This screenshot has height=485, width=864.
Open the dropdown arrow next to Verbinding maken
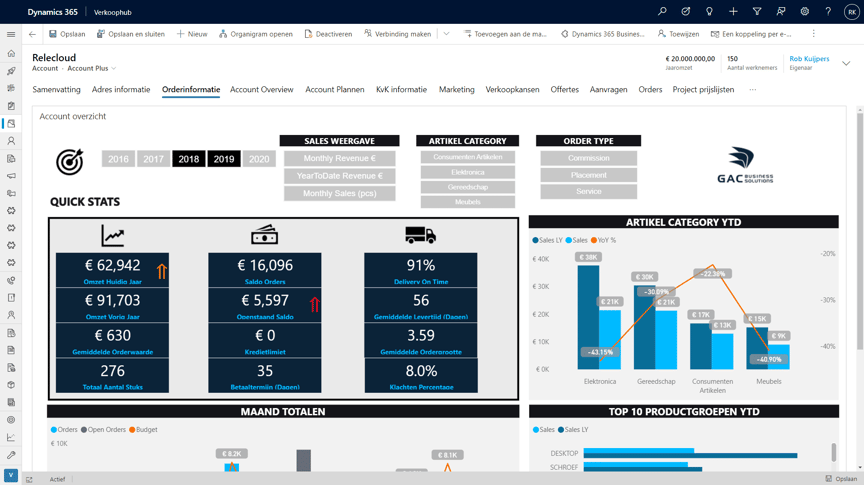point(446,34)
